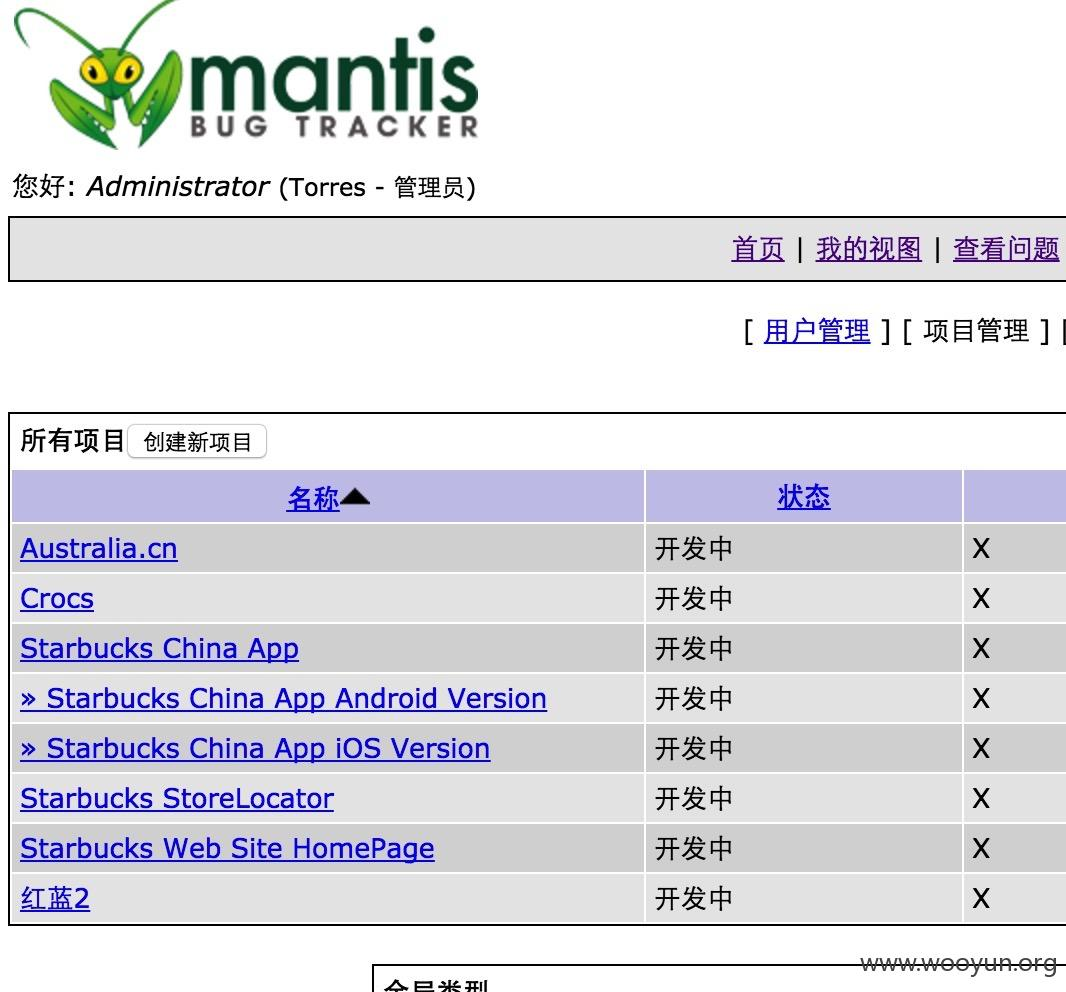Open Starbucks China App Android Version subproject
Screen dimensions: 1066x992
tap(283, 698)
